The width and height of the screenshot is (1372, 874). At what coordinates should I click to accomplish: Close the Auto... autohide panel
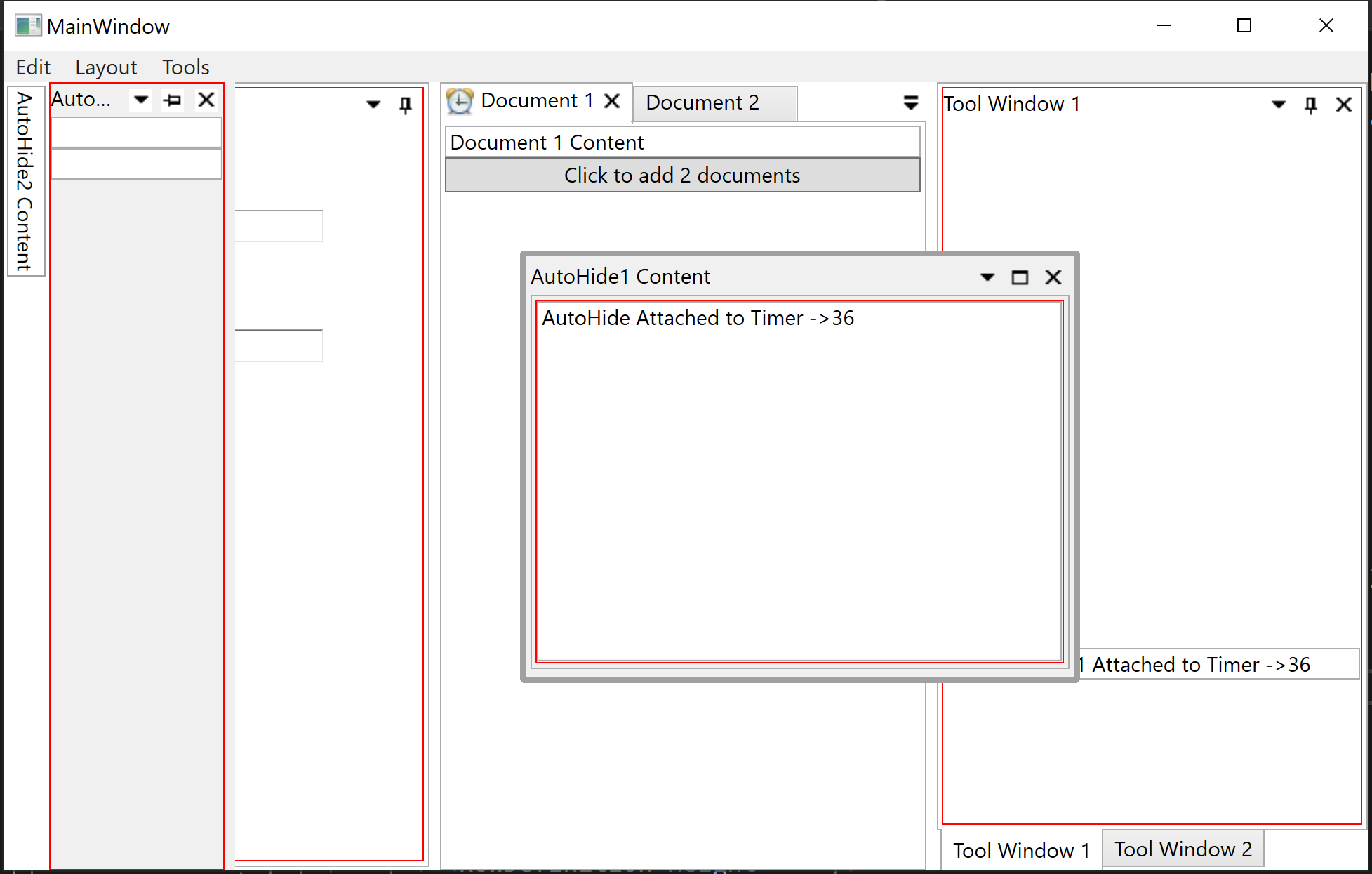(x=206, y=100)
